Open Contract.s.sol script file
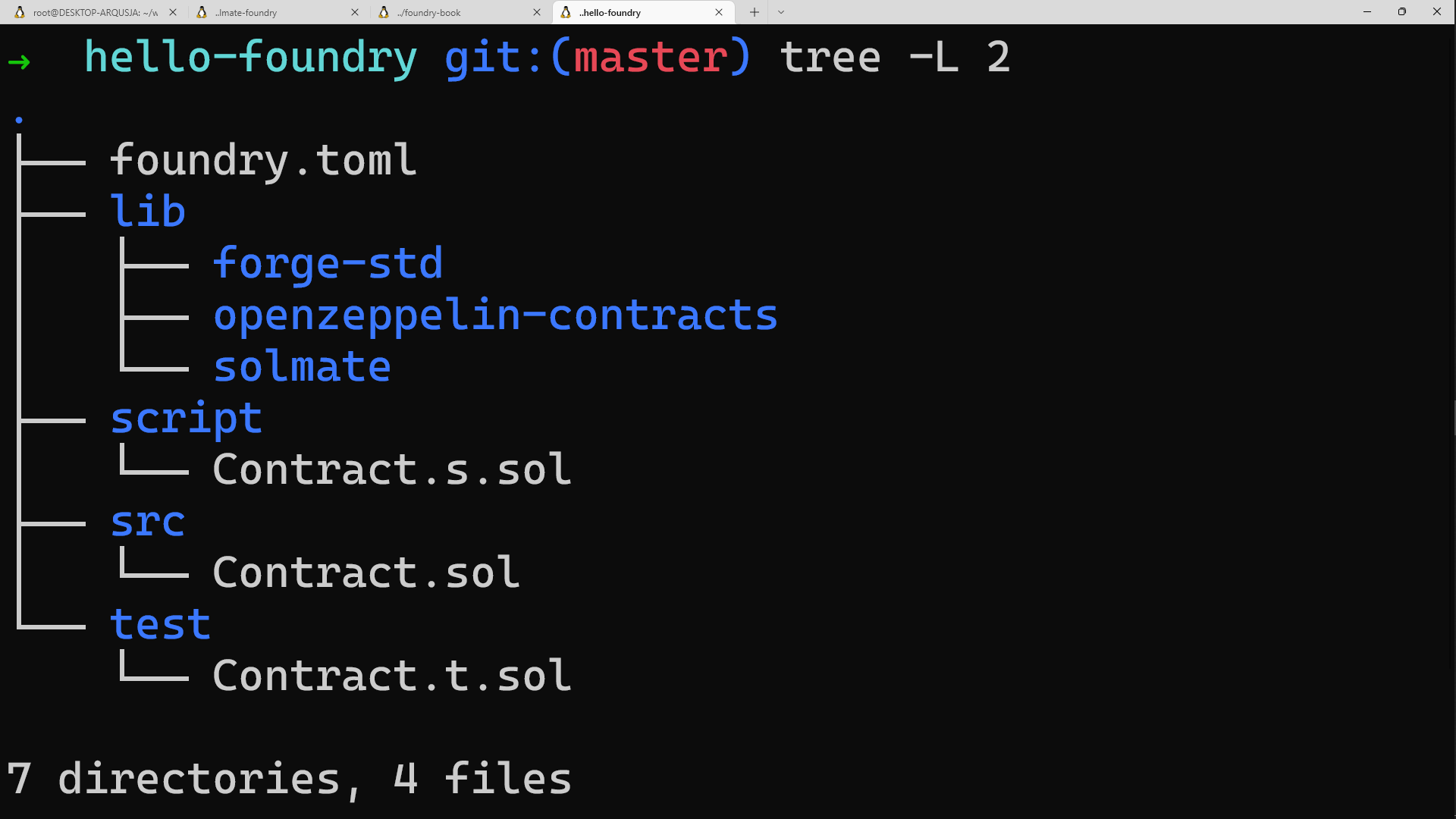 tap(391, 470)
